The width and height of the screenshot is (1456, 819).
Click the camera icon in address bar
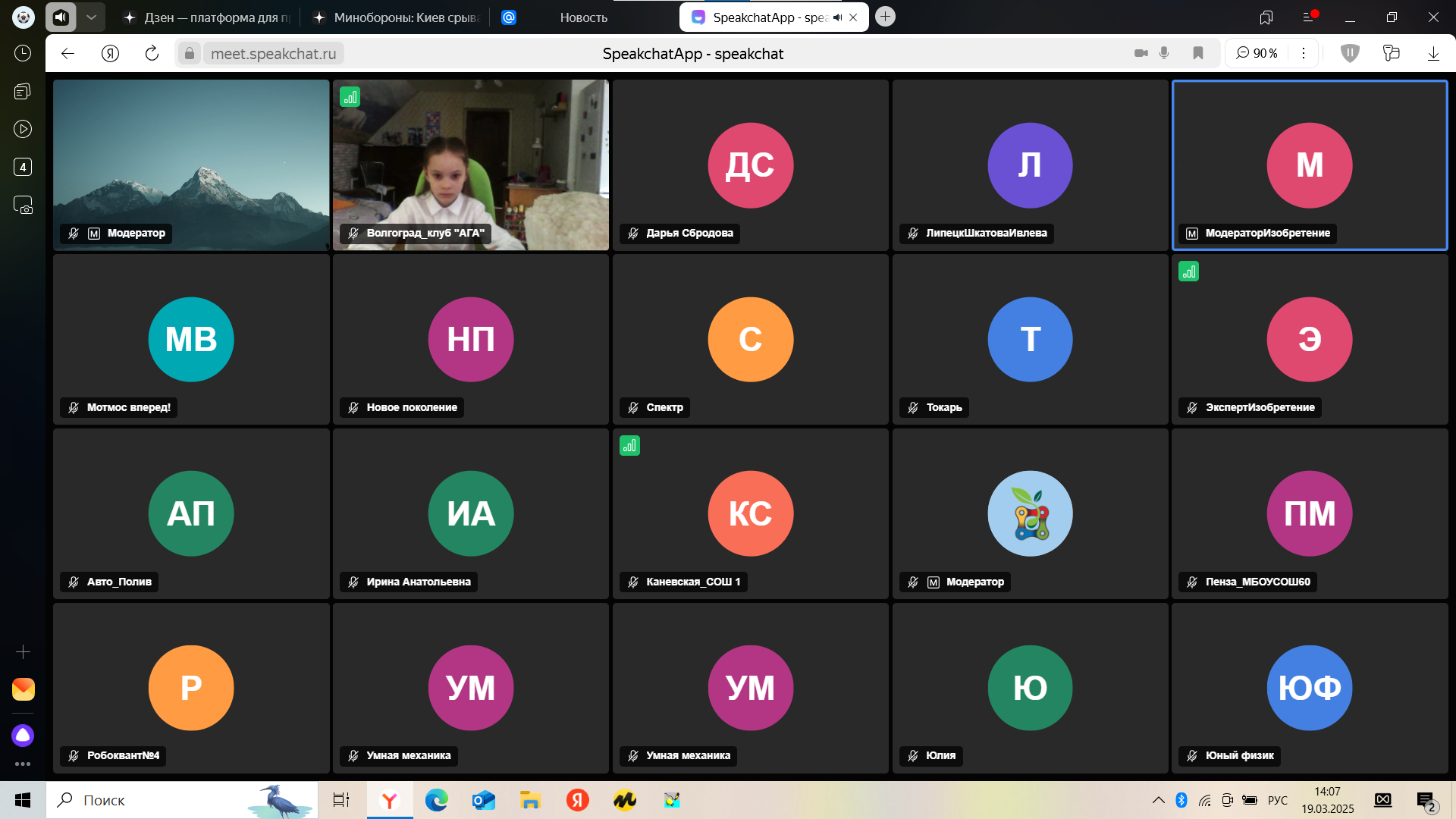tap(1141, 53)
